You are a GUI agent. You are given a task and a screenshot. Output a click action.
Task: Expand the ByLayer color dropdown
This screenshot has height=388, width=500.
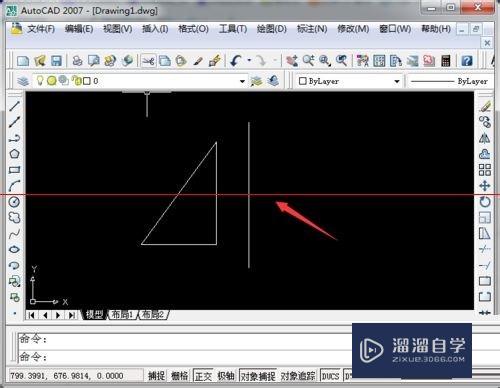(397, 81)
